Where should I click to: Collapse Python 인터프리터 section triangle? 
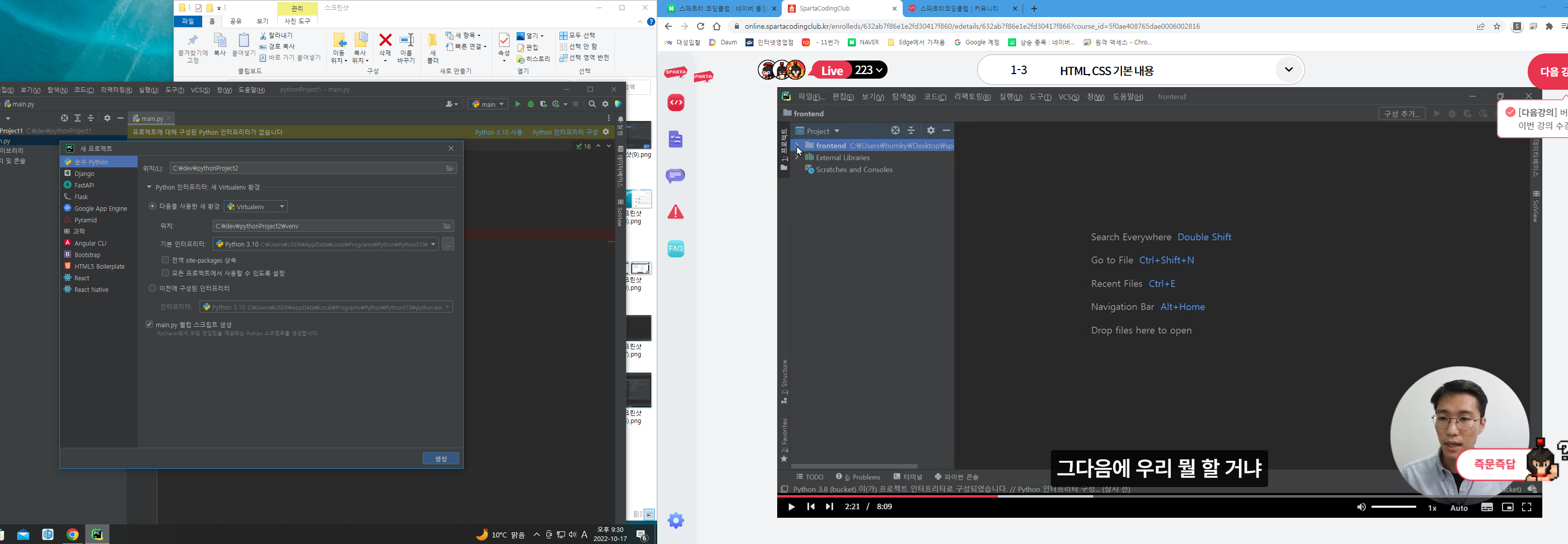point(149,187)
